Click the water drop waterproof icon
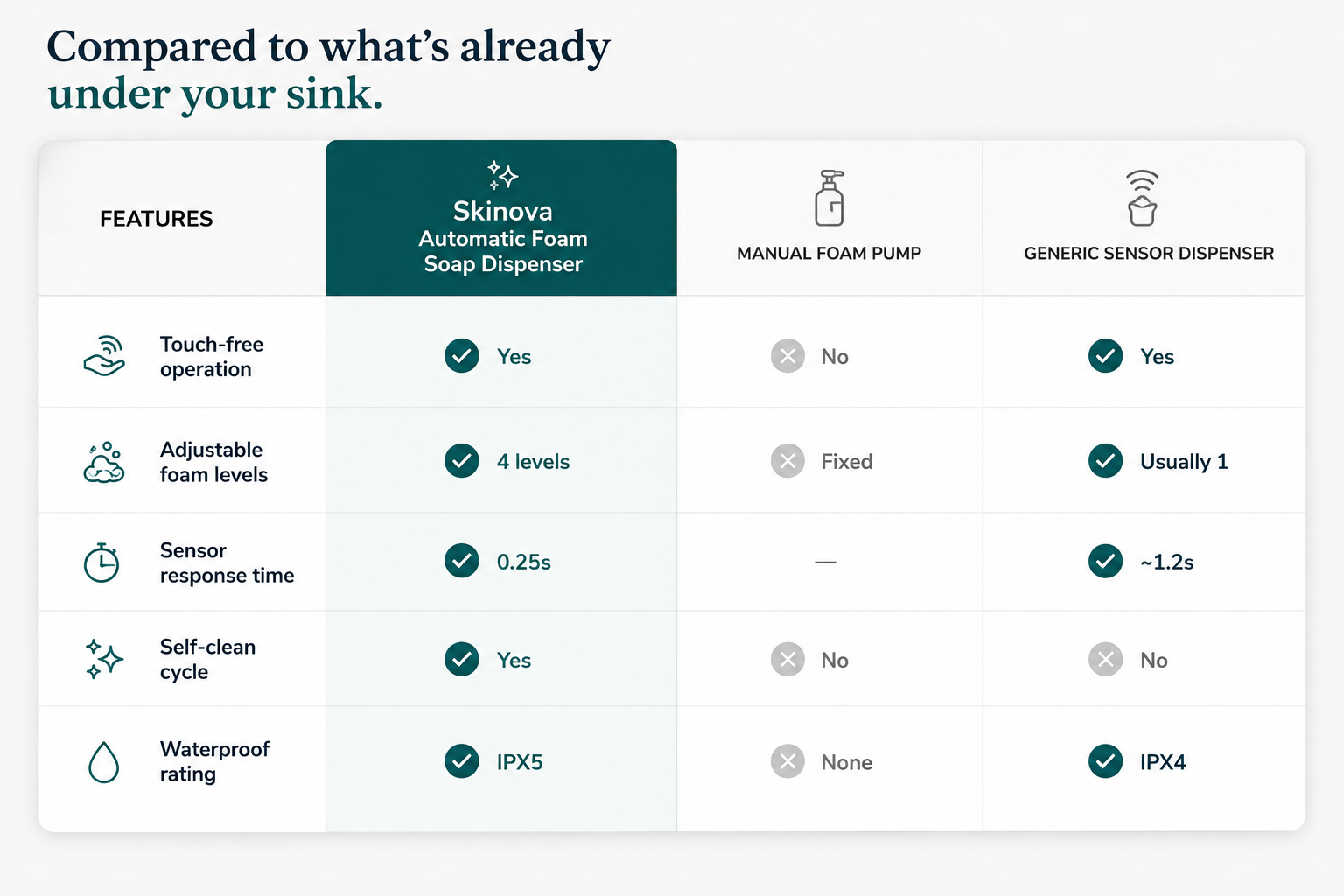This screenshot has width=1344, height=896. tap(103, 762)
